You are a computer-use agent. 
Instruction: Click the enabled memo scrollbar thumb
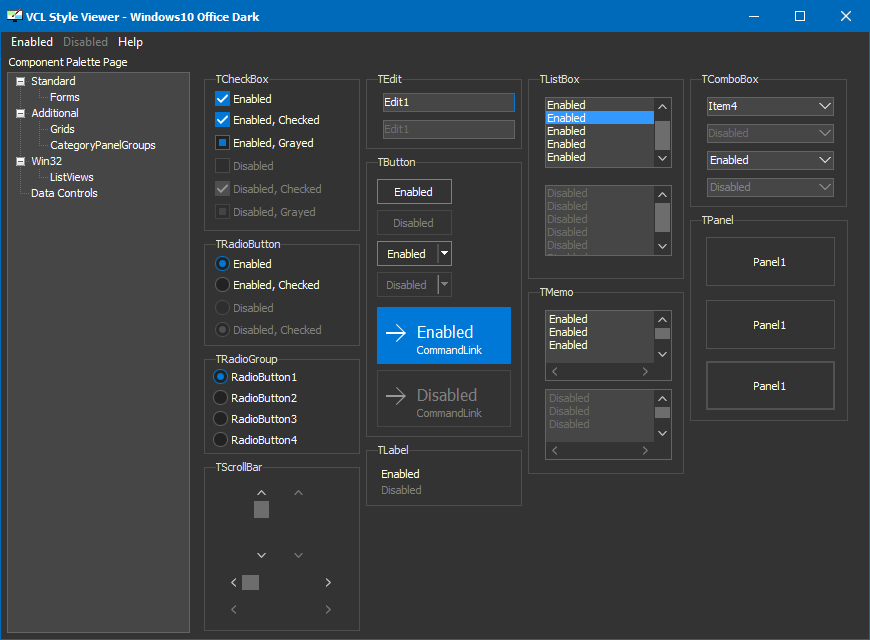[x=662, y=334]
